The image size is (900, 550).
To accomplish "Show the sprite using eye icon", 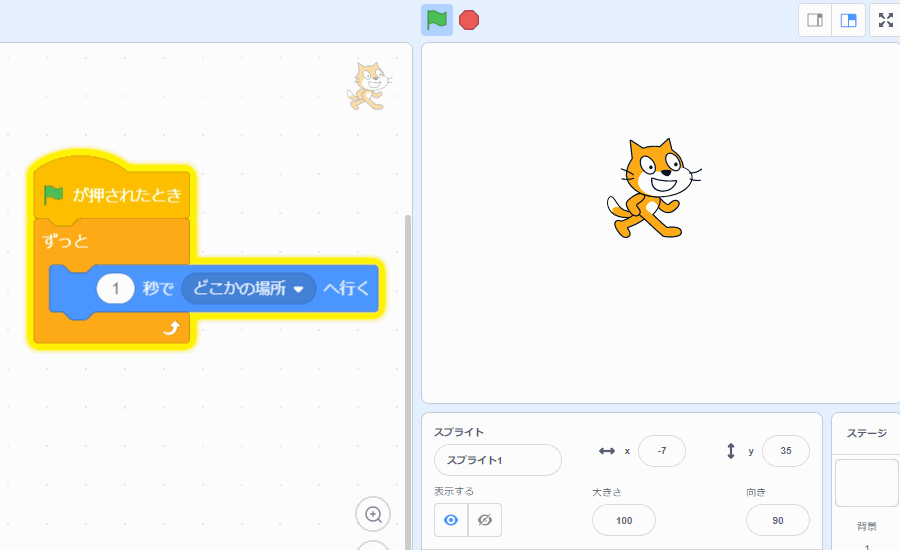I will (x=451, y=520).
